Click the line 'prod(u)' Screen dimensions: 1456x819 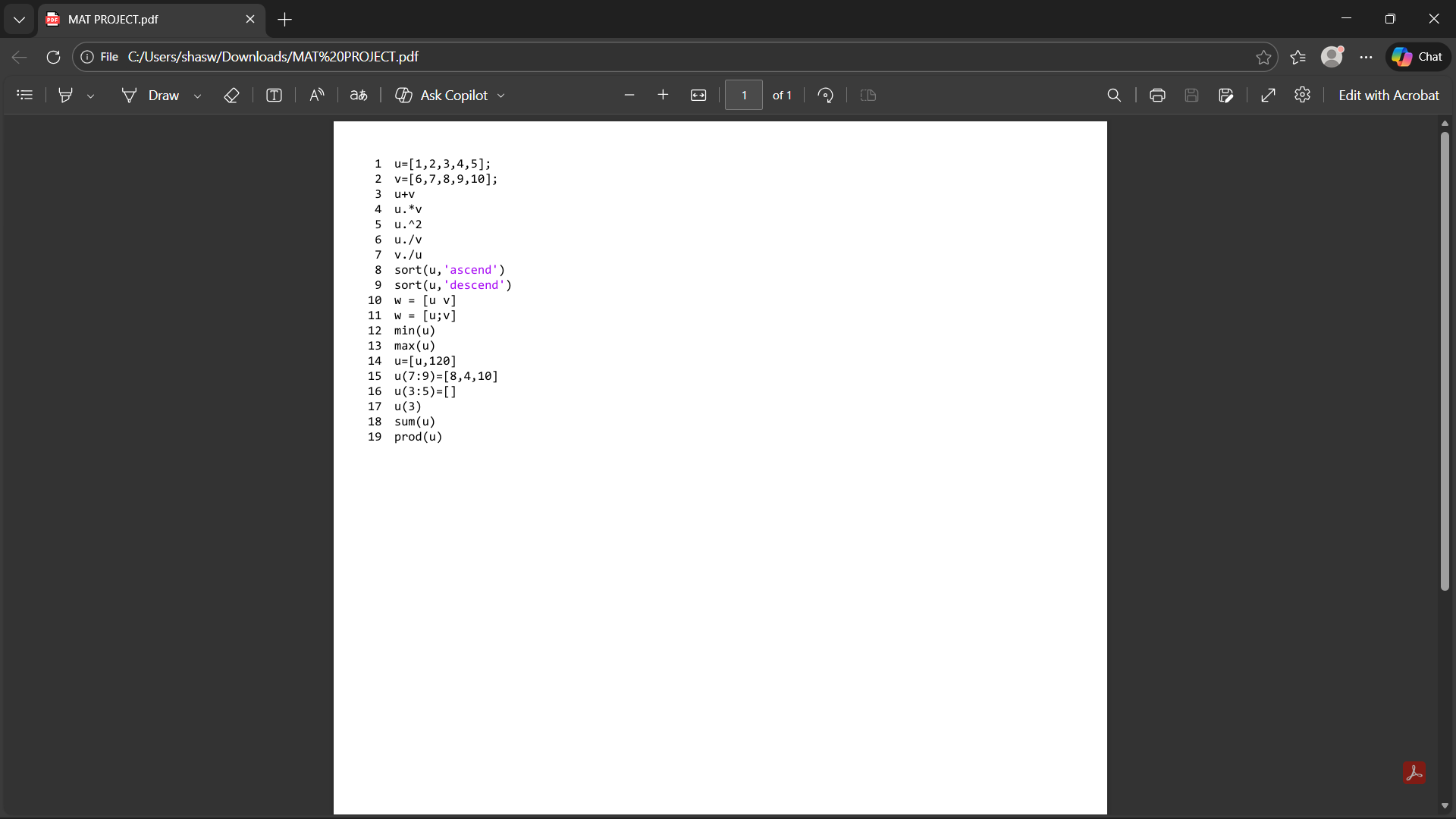(x=418, y=437)
